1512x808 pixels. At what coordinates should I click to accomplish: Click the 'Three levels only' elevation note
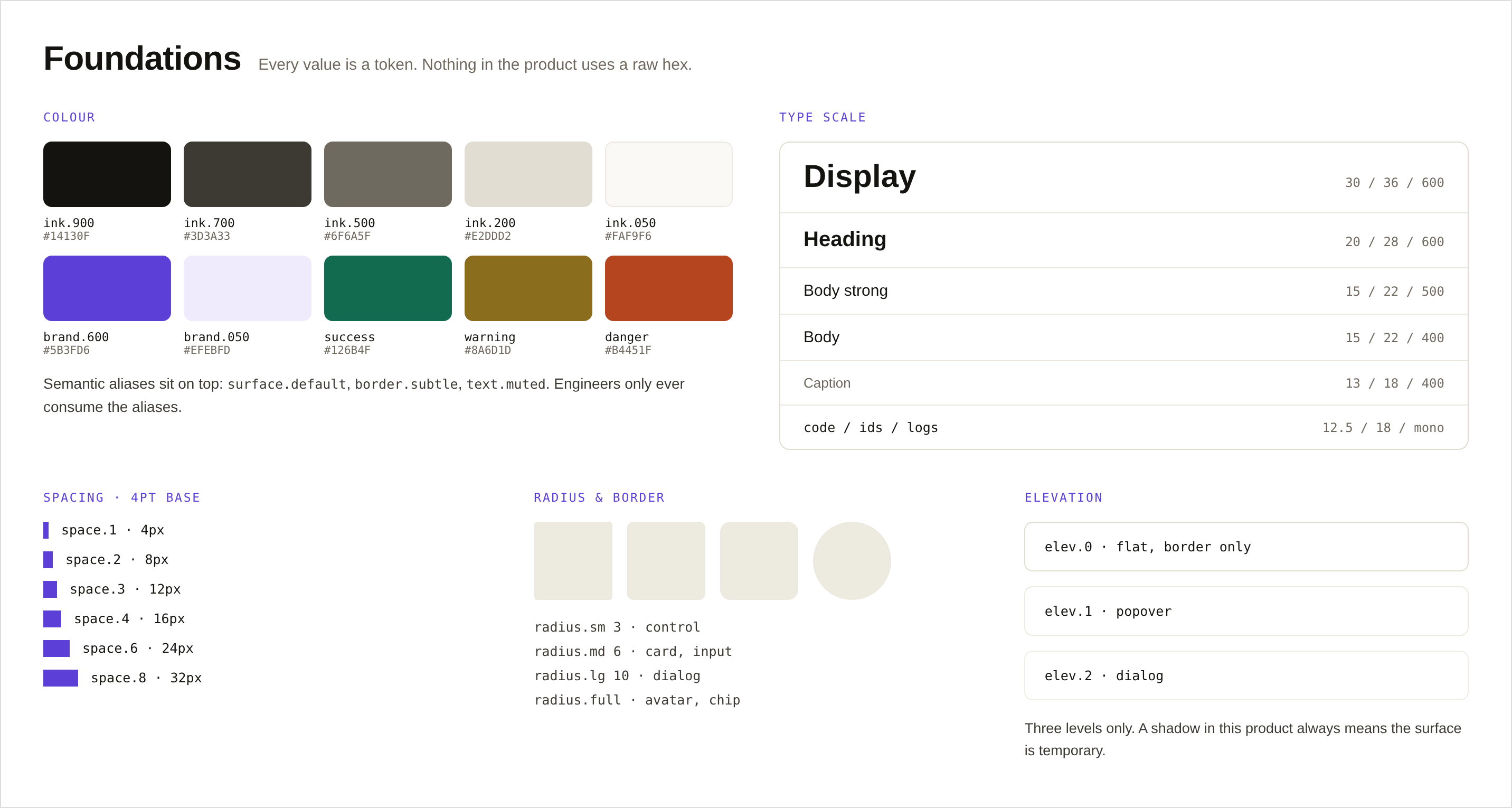[x=1243, y=739]
